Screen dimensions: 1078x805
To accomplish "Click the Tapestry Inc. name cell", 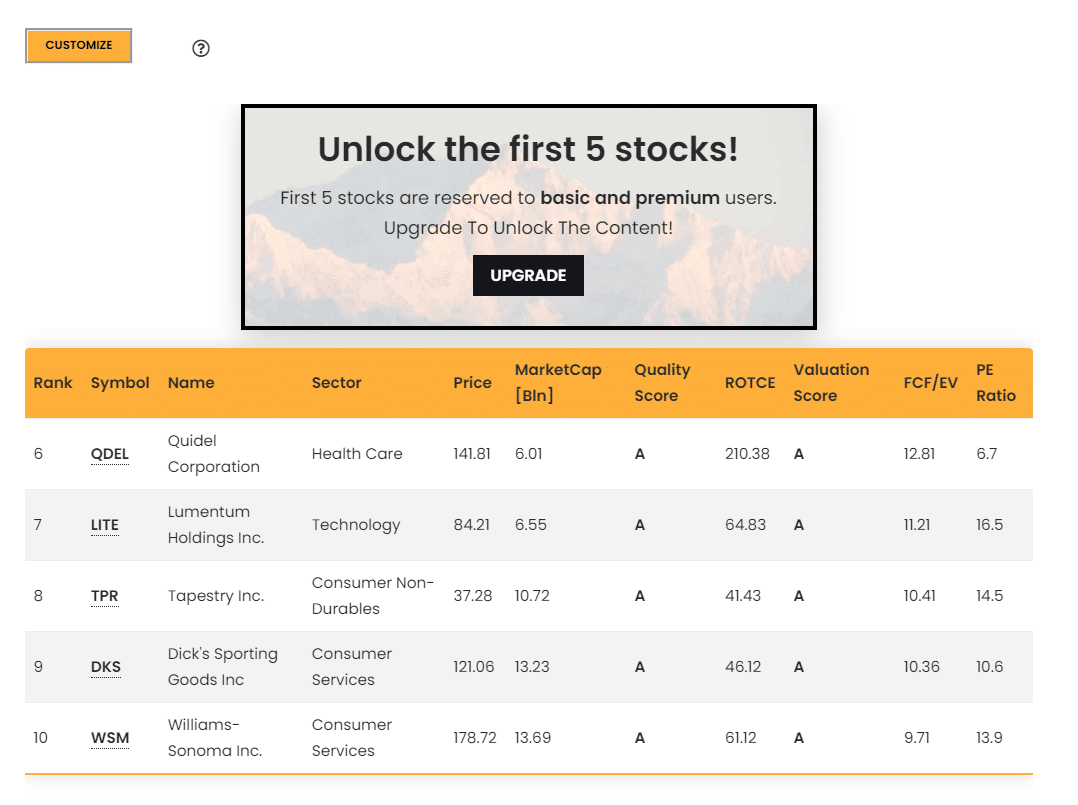I will point(216,595).
